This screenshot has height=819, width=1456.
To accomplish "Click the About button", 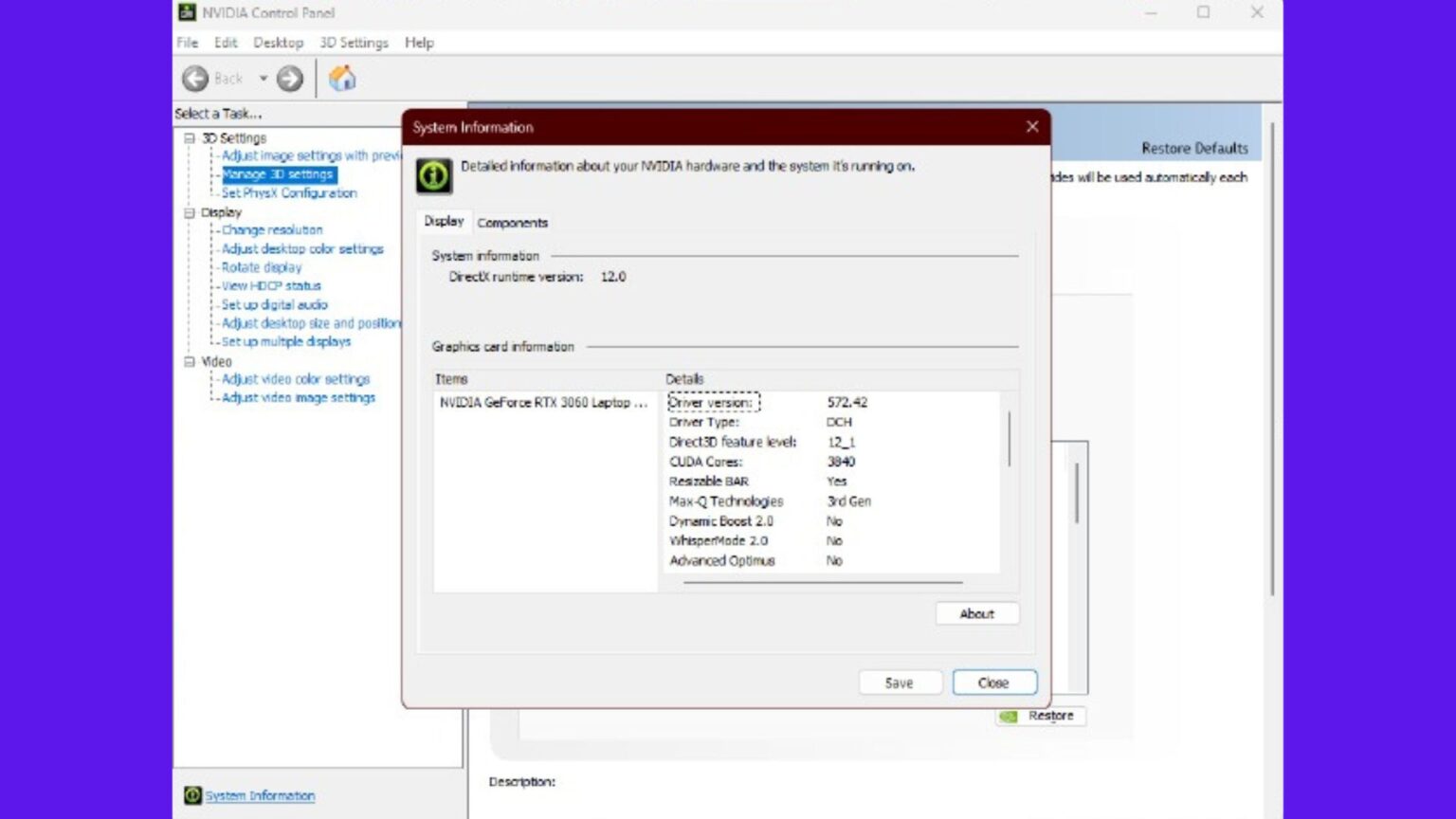I will coord(976,613).
